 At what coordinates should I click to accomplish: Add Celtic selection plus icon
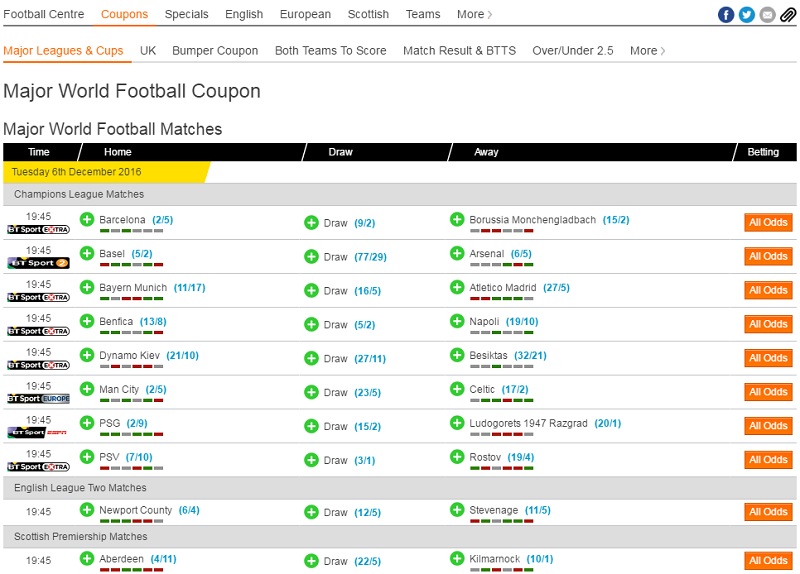pyautogui.click(x=457, y=389)
